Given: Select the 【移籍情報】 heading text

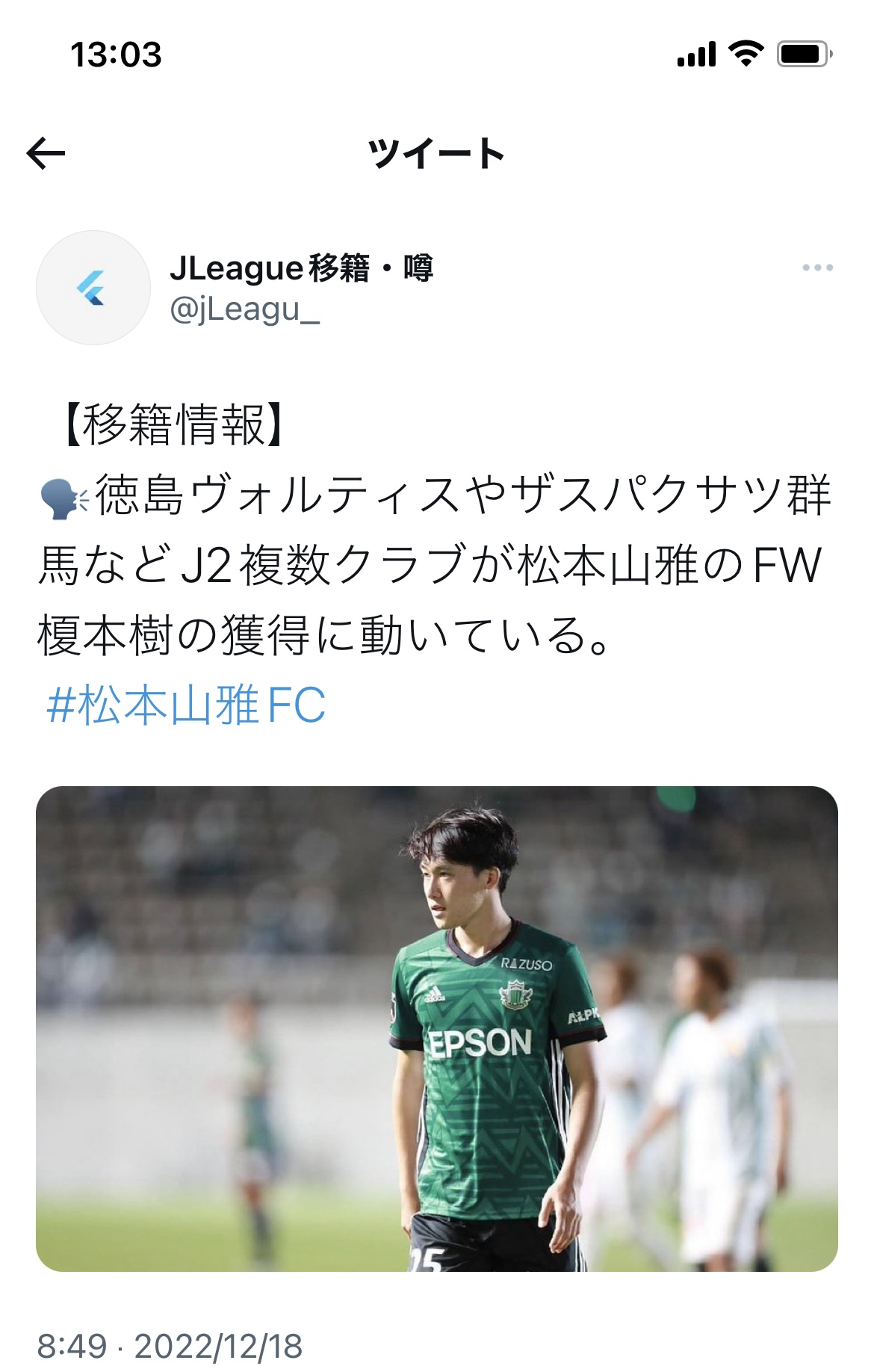Looking at the screenshot, I should 173,424.
